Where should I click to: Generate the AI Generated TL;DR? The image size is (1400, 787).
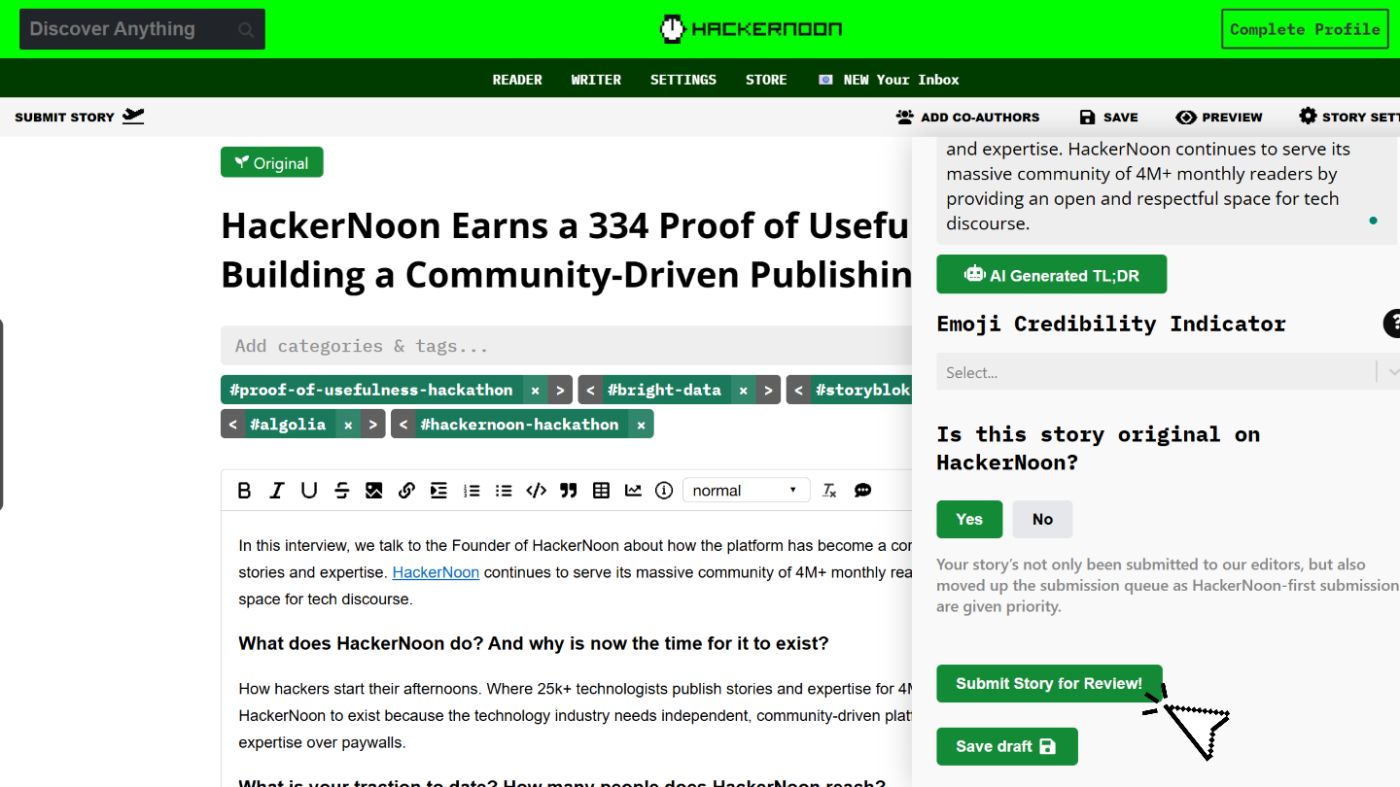(1051, 275)
